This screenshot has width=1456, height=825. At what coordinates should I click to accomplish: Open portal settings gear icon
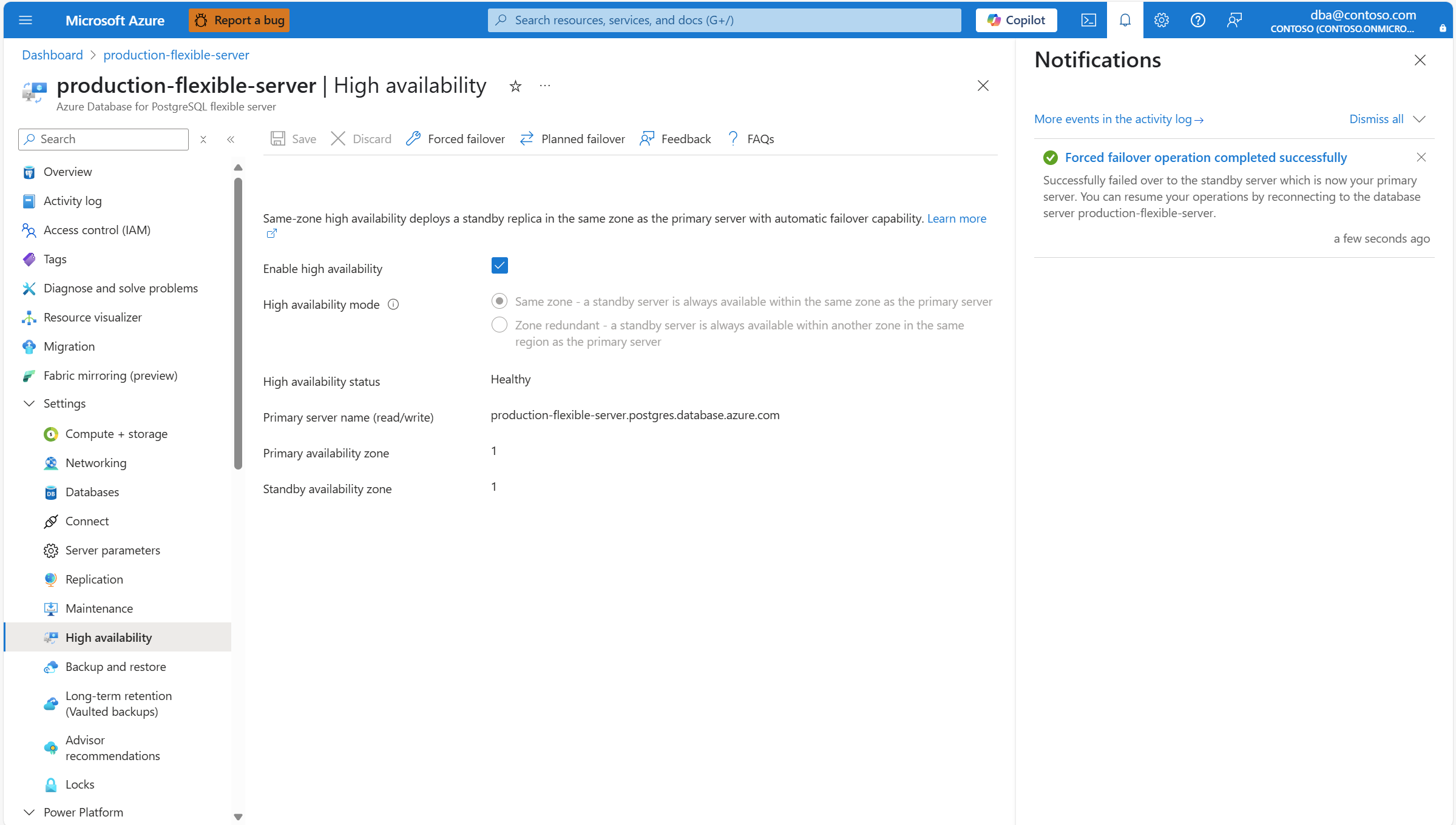tap(1162, 20)
